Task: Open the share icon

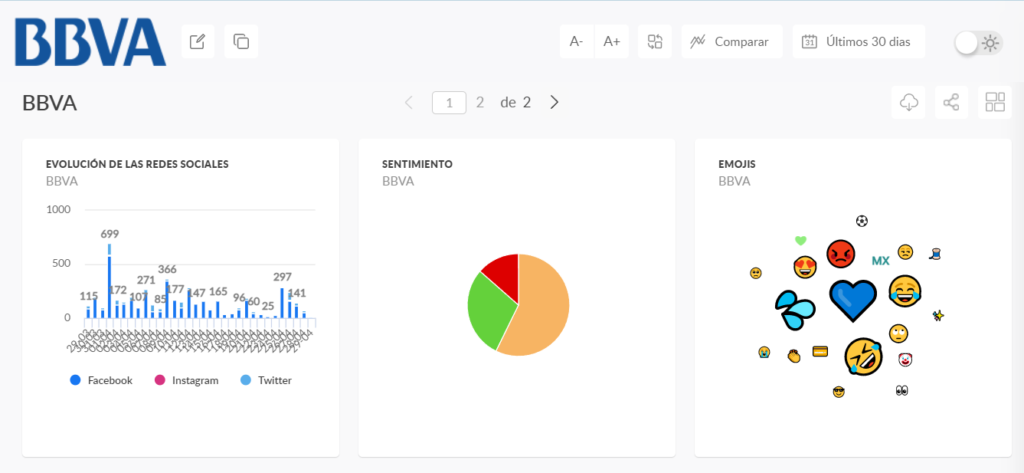Action: pyautogui.click(x=952, y=103)
